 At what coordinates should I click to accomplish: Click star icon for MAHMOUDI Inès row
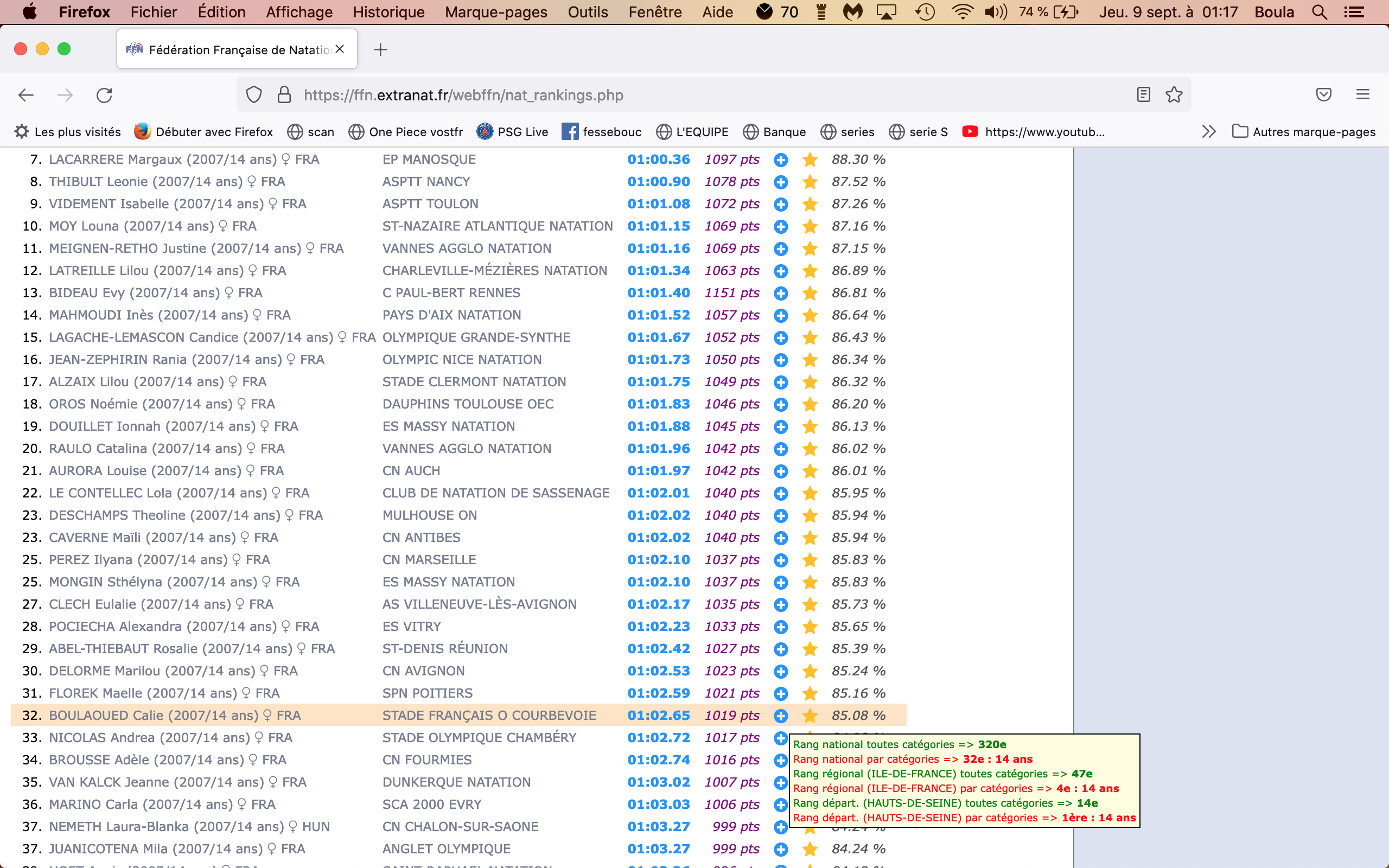point(810,315)
